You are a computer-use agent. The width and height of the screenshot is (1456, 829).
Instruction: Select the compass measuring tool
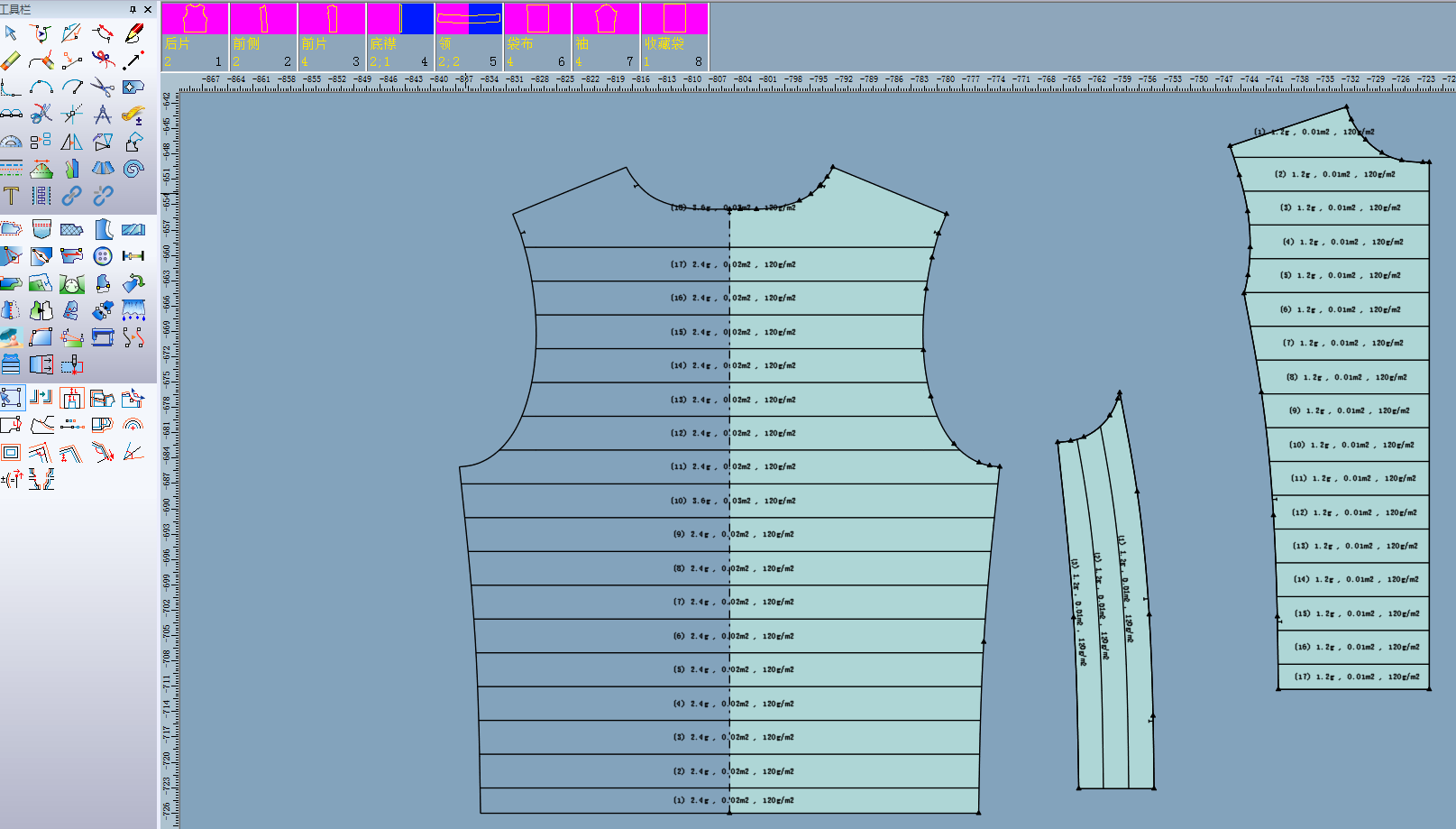click(104, 115)
